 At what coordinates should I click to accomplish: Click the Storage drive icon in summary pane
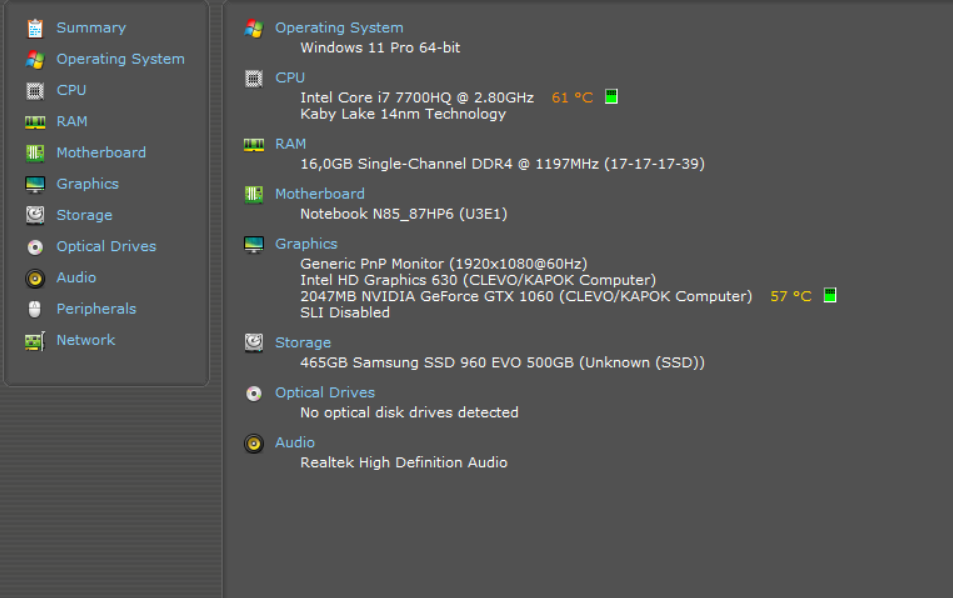[253, 343]
